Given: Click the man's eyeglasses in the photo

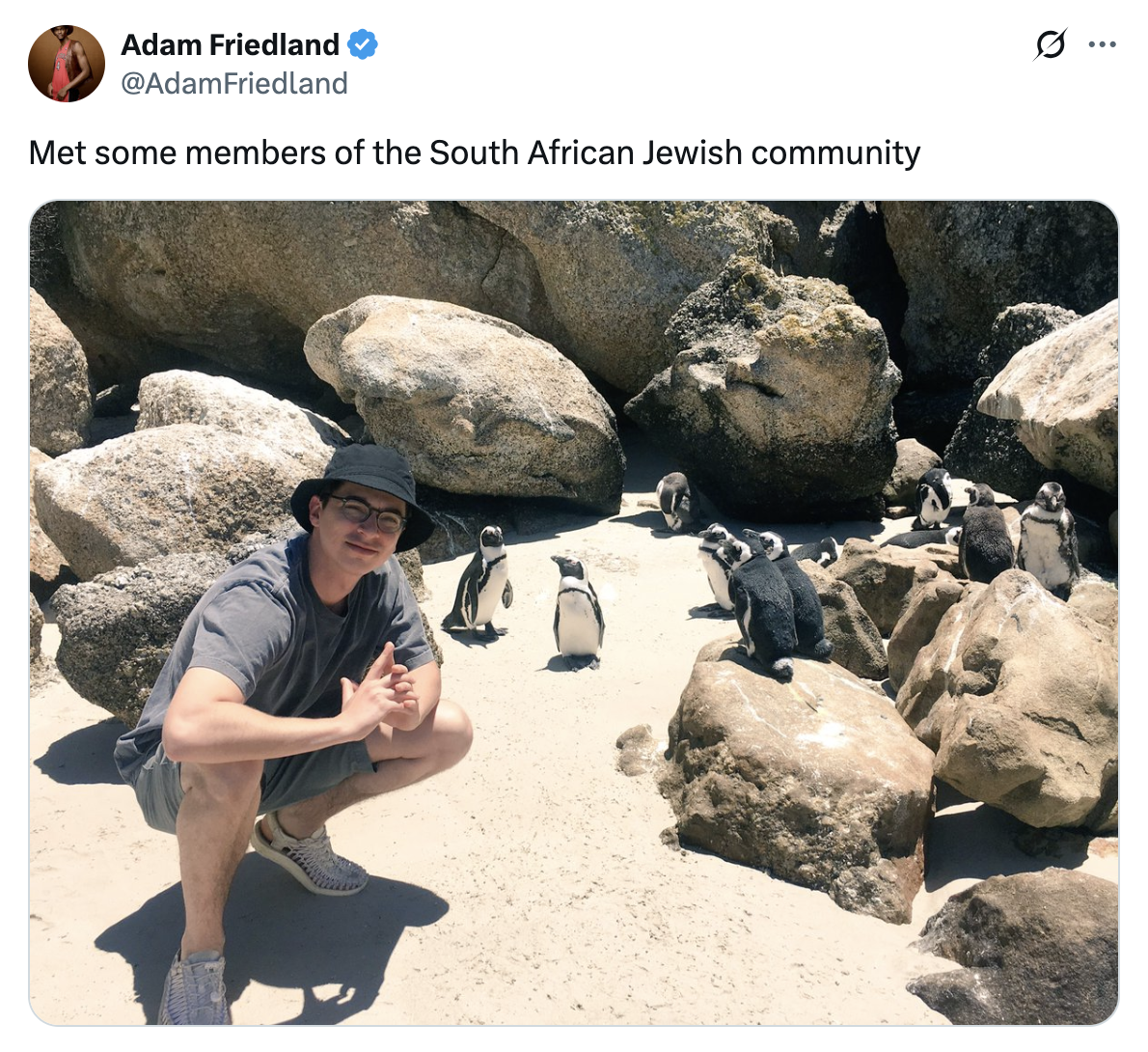Looking at the screenshot, I should pyautogui.click(x=368, y=512).
